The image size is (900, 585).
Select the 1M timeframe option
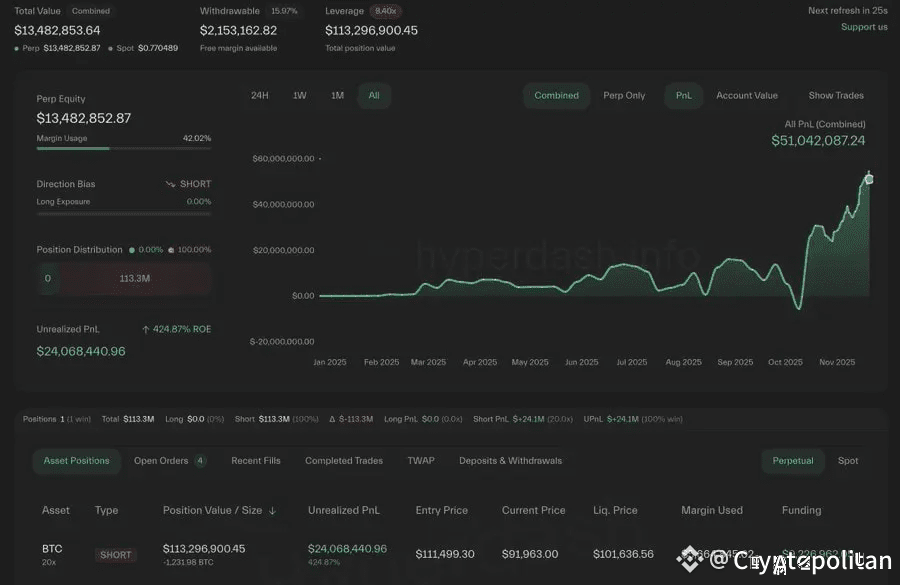click(337, 95)
